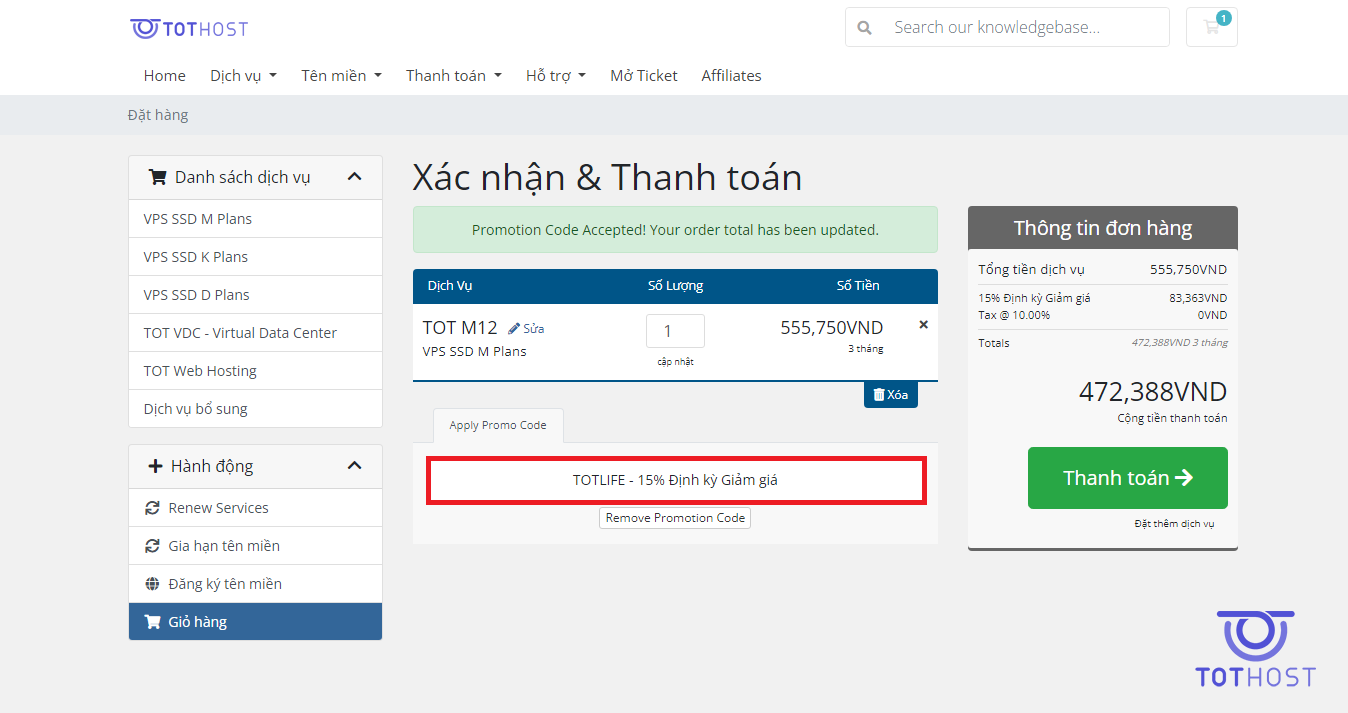Collapse the Hành động section

(x=354, y=465)
